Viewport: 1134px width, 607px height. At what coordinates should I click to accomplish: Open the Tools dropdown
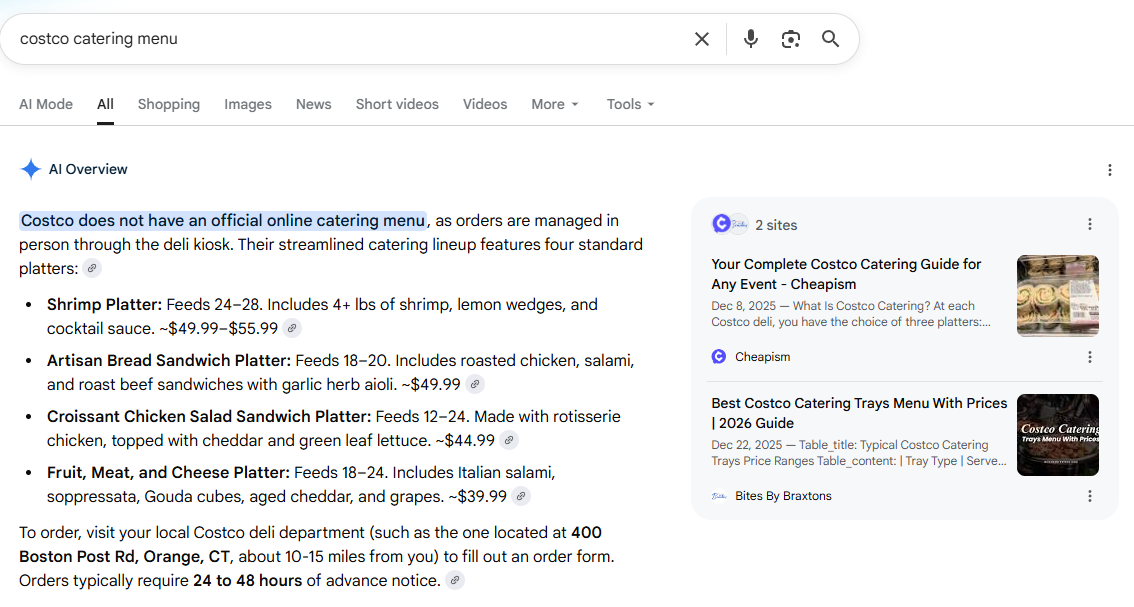point(630,104)
